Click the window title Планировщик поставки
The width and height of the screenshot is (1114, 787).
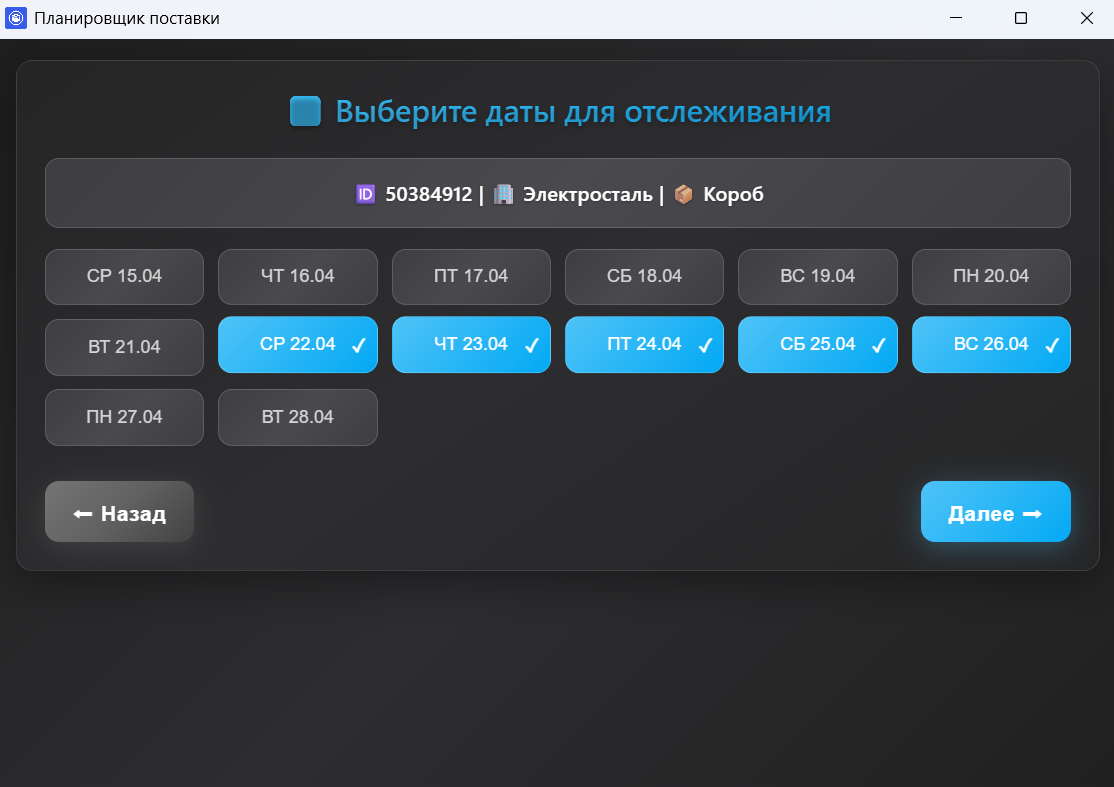coord(127,18)
